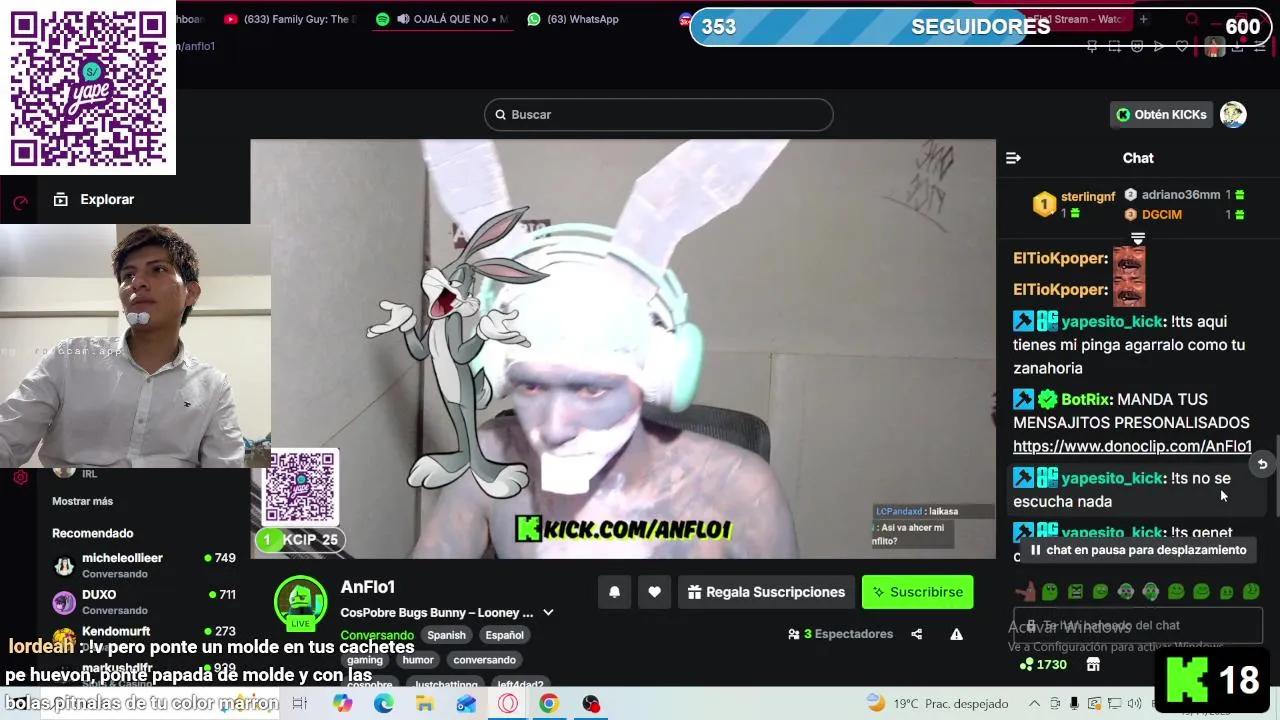Open Opera browser in the taskbar
Image resolution: width=1280 pixels, height=720 pixels.
[508, 704]
